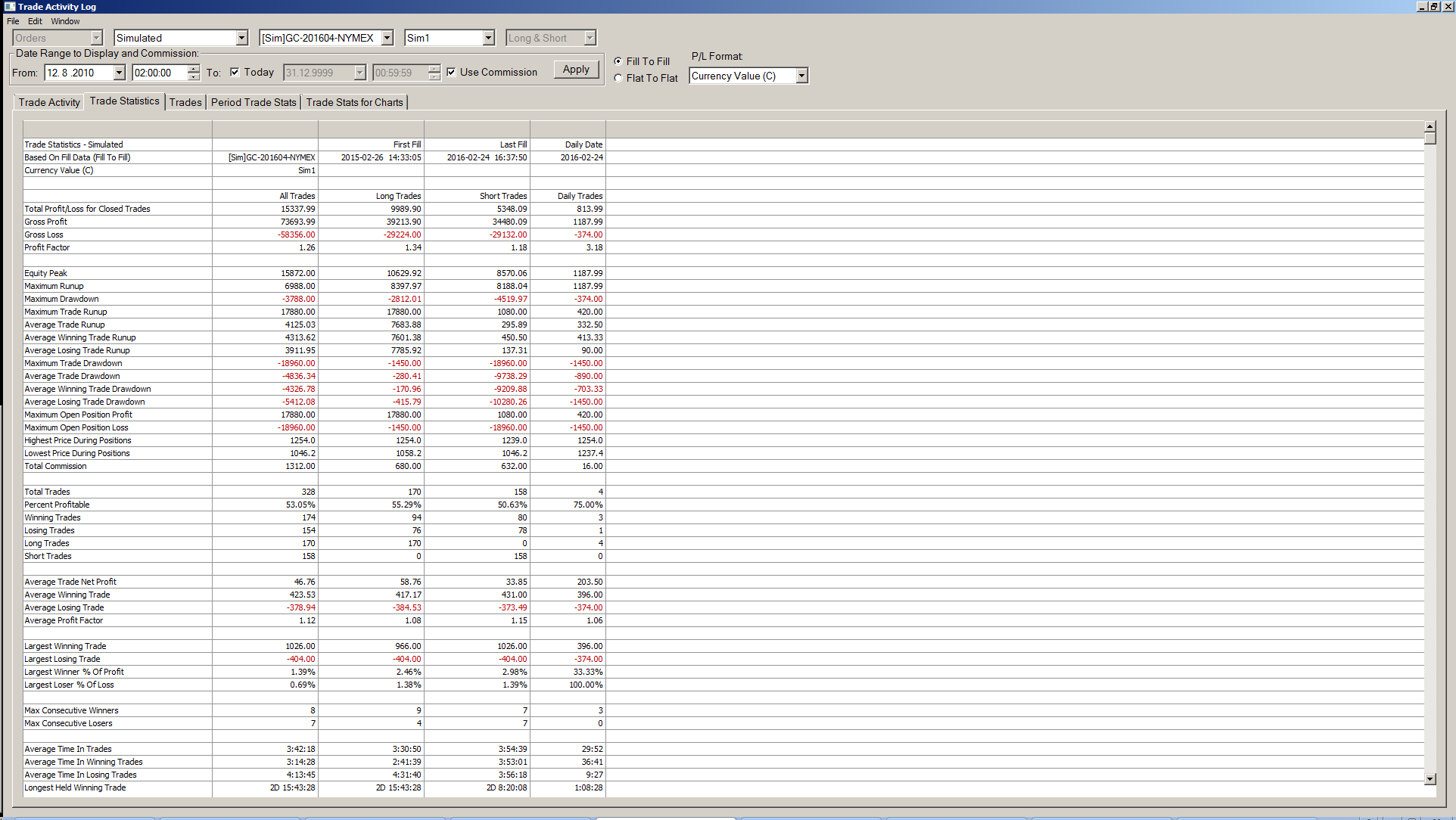The width and height of the screenshot is (1456, 820).
Task: Toggle Use Commission checkbox
Action: click(451, 73)
